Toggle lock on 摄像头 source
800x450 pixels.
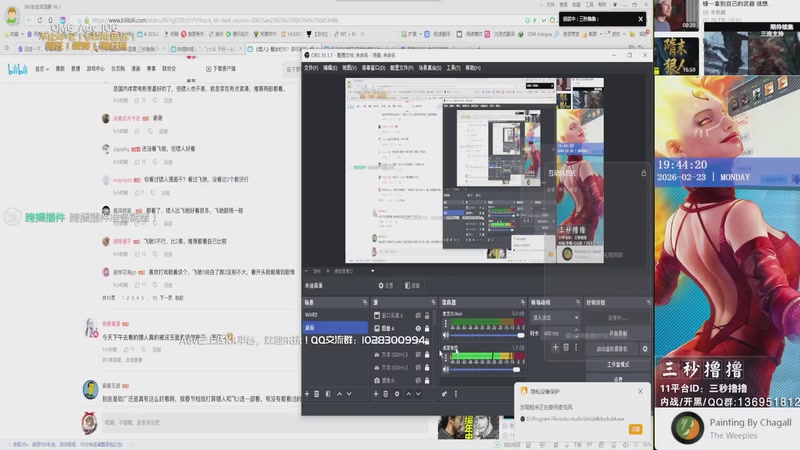(x=427, y=380)
